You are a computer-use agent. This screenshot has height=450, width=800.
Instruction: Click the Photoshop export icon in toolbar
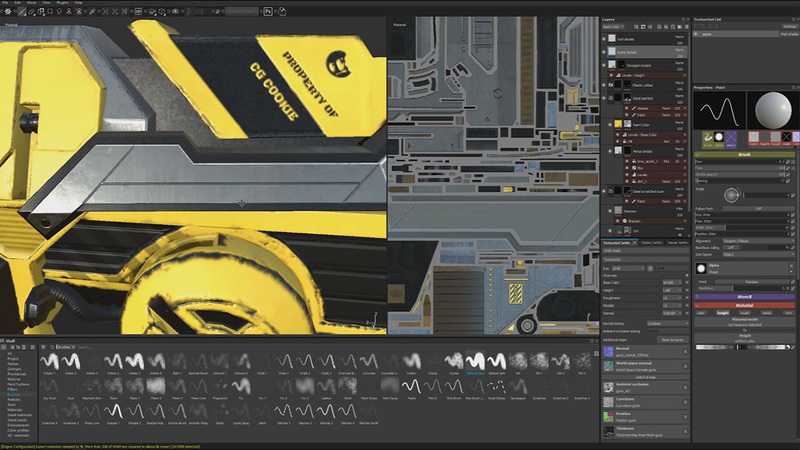268,11
